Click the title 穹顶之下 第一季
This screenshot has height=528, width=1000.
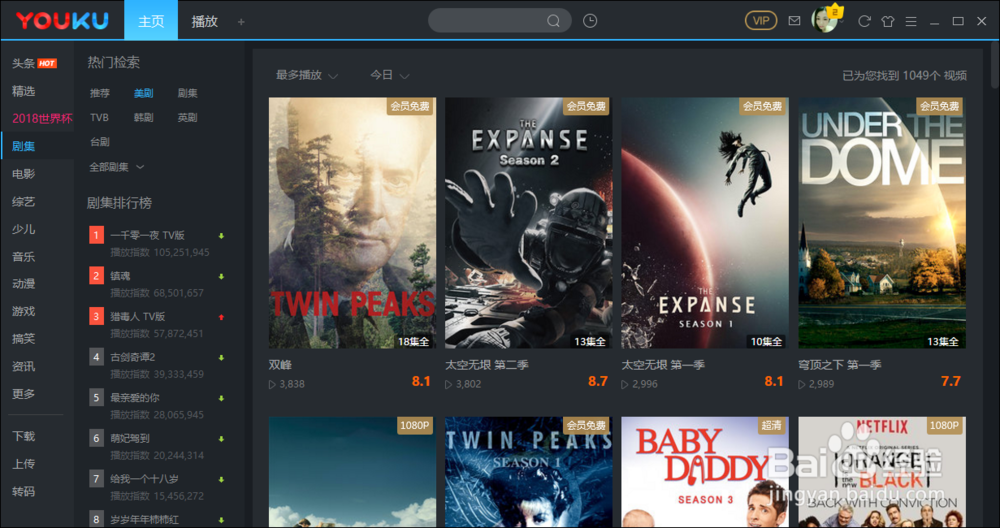tap(840, 365)
